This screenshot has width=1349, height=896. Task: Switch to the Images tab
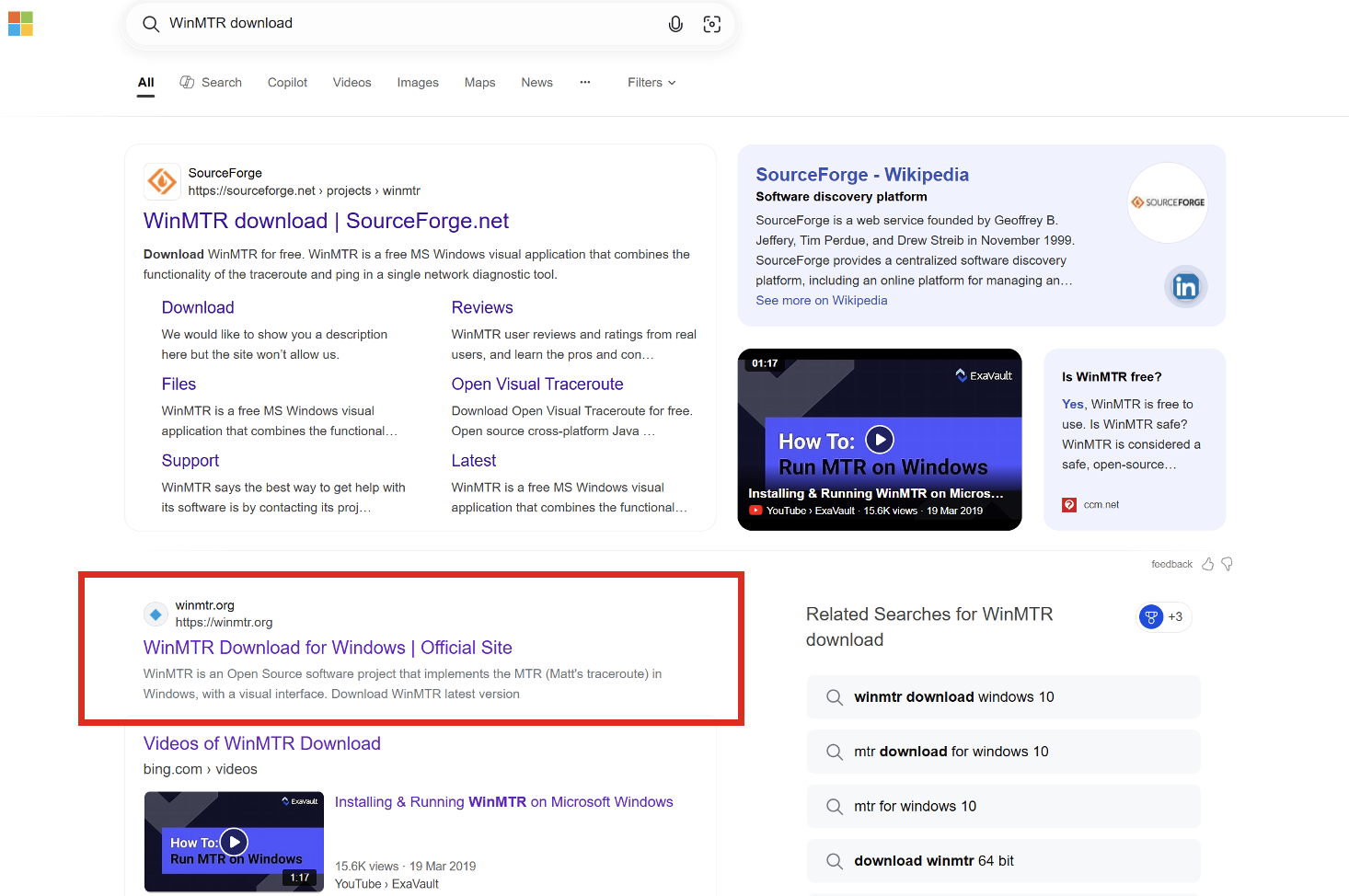(x=418, y=83)
